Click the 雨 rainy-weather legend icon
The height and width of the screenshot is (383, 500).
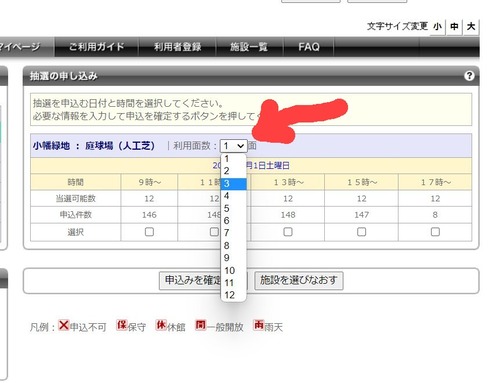point(259,325)
